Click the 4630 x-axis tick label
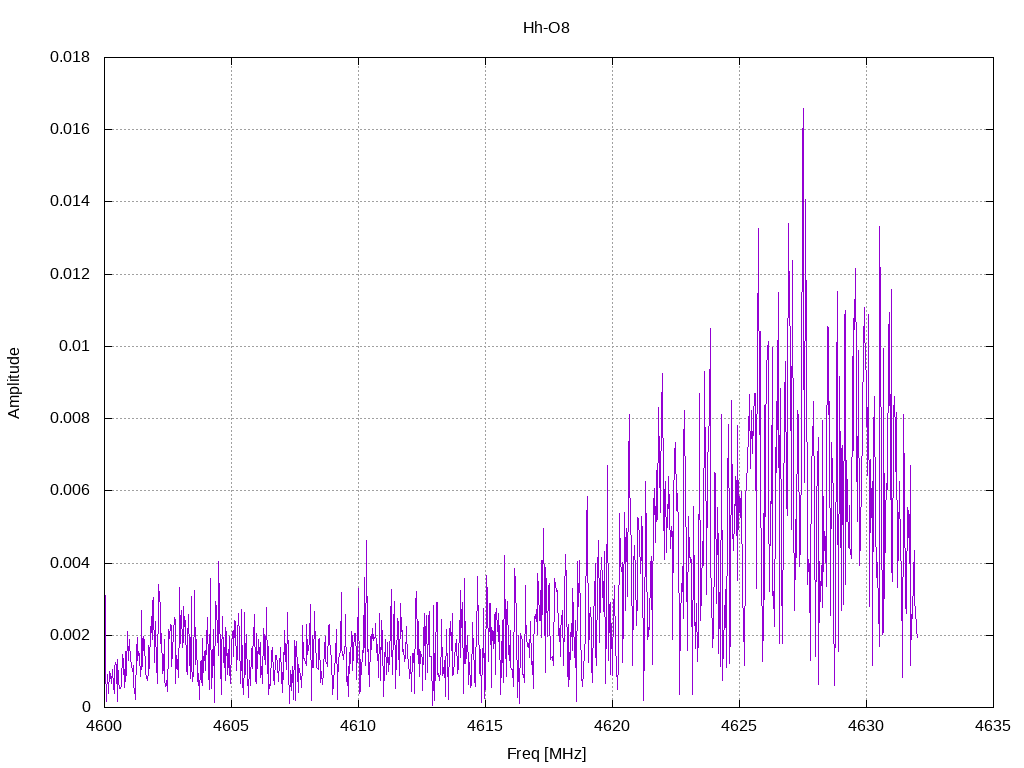 tap(867, 726)
